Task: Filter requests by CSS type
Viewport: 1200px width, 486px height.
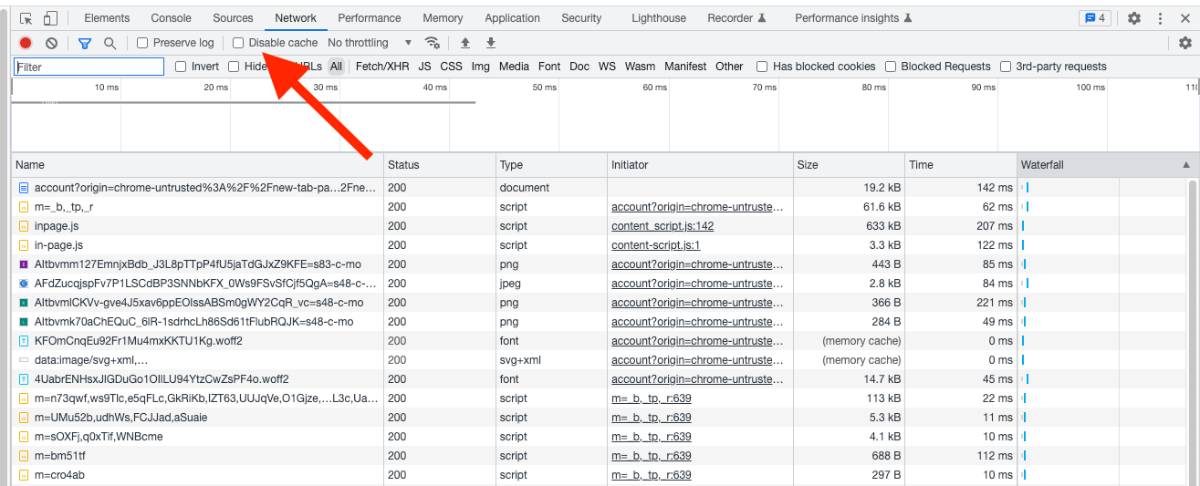Action: [x=452, y=67]
